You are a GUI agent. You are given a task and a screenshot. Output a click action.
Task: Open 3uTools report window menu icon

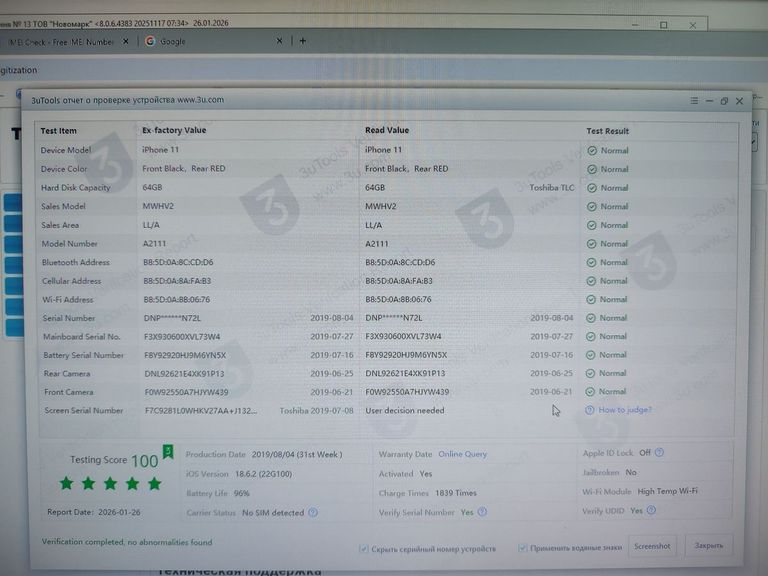[694, 101]
